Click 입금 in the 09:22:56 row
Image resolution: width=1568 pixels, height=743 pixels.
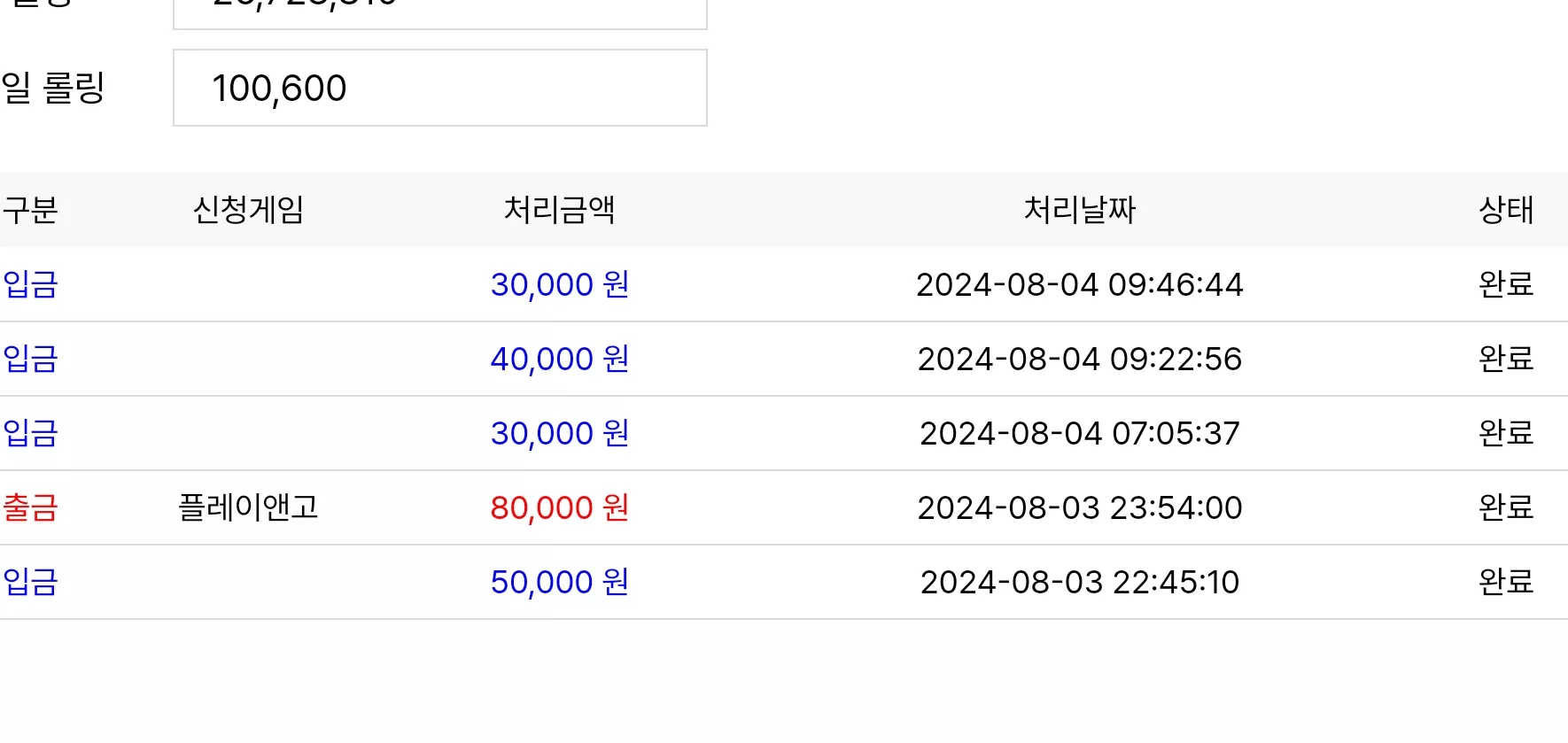click(30, 359)
